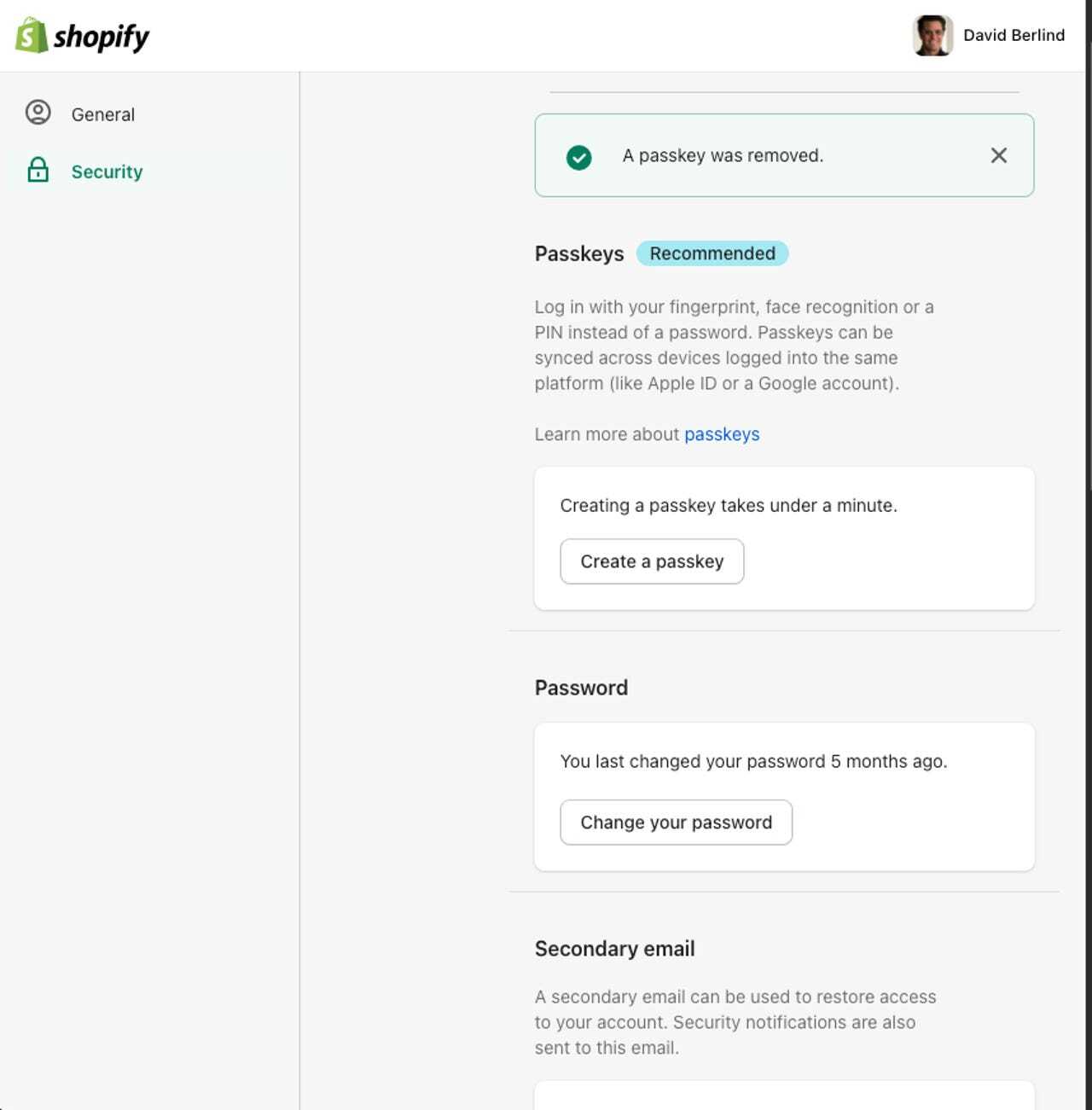Click the Create a passkey button
This screenshot has width=1092, height=1110.
pos(651,561)
